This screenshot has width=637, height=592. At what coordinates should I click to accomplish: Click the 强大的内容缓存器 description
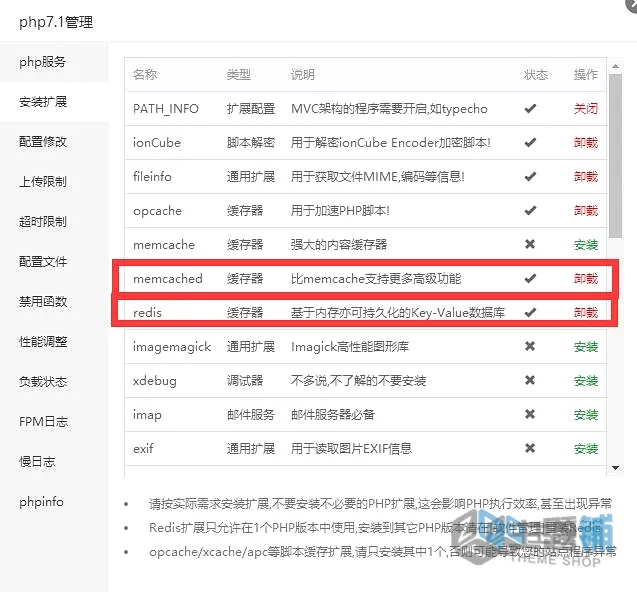tap(339, 245)
